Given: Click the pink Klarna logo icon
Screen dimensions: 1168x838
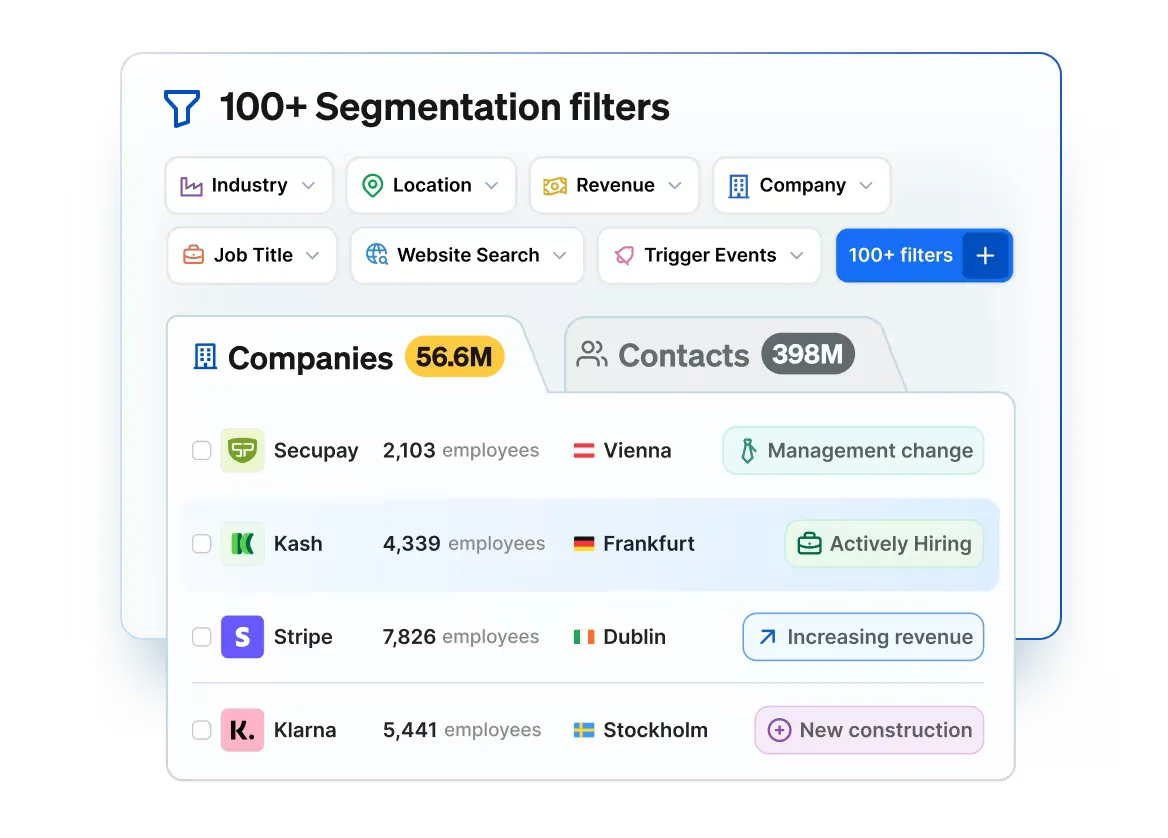Looking at the screenshot, I should point(242,730).
